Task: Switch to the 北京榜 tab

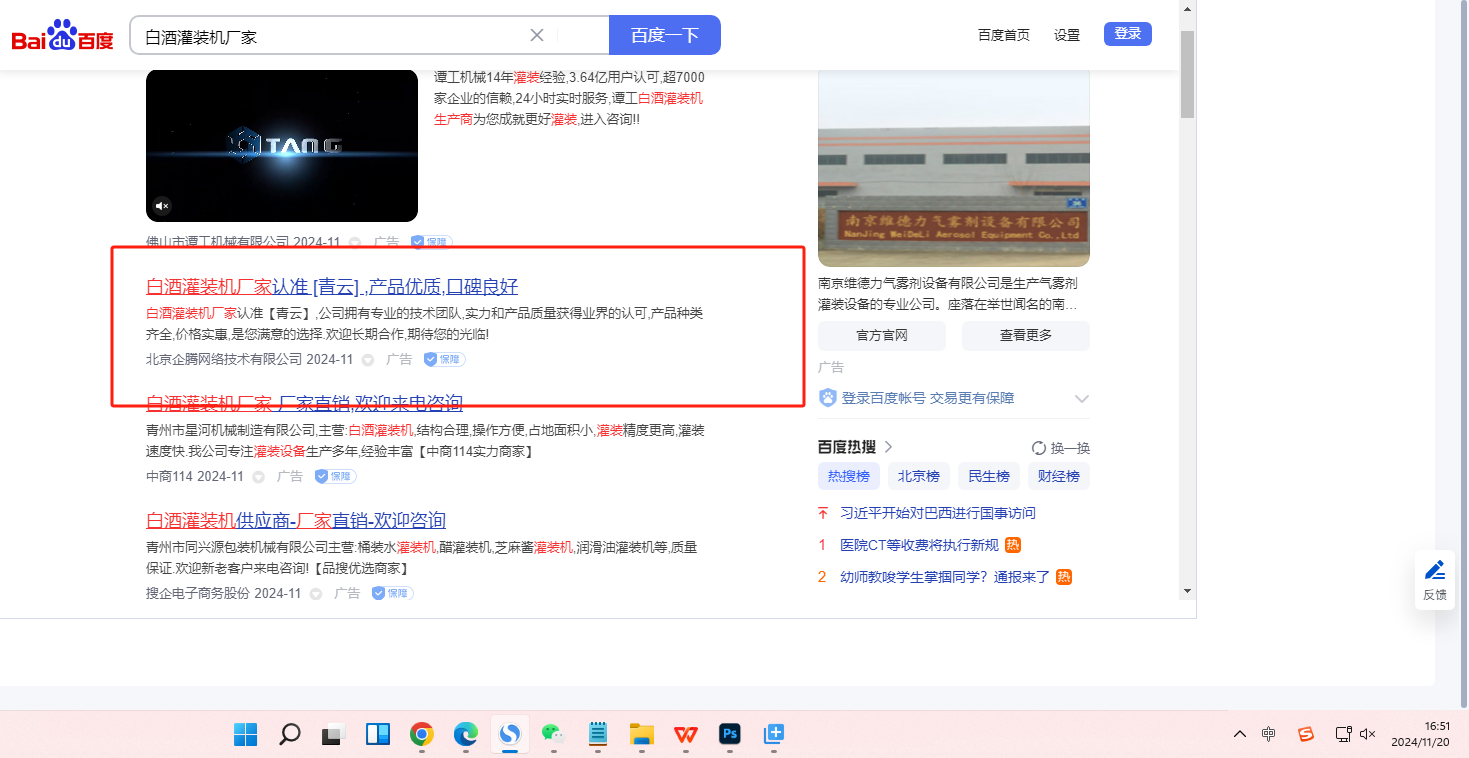Action: tap(918, 477)
